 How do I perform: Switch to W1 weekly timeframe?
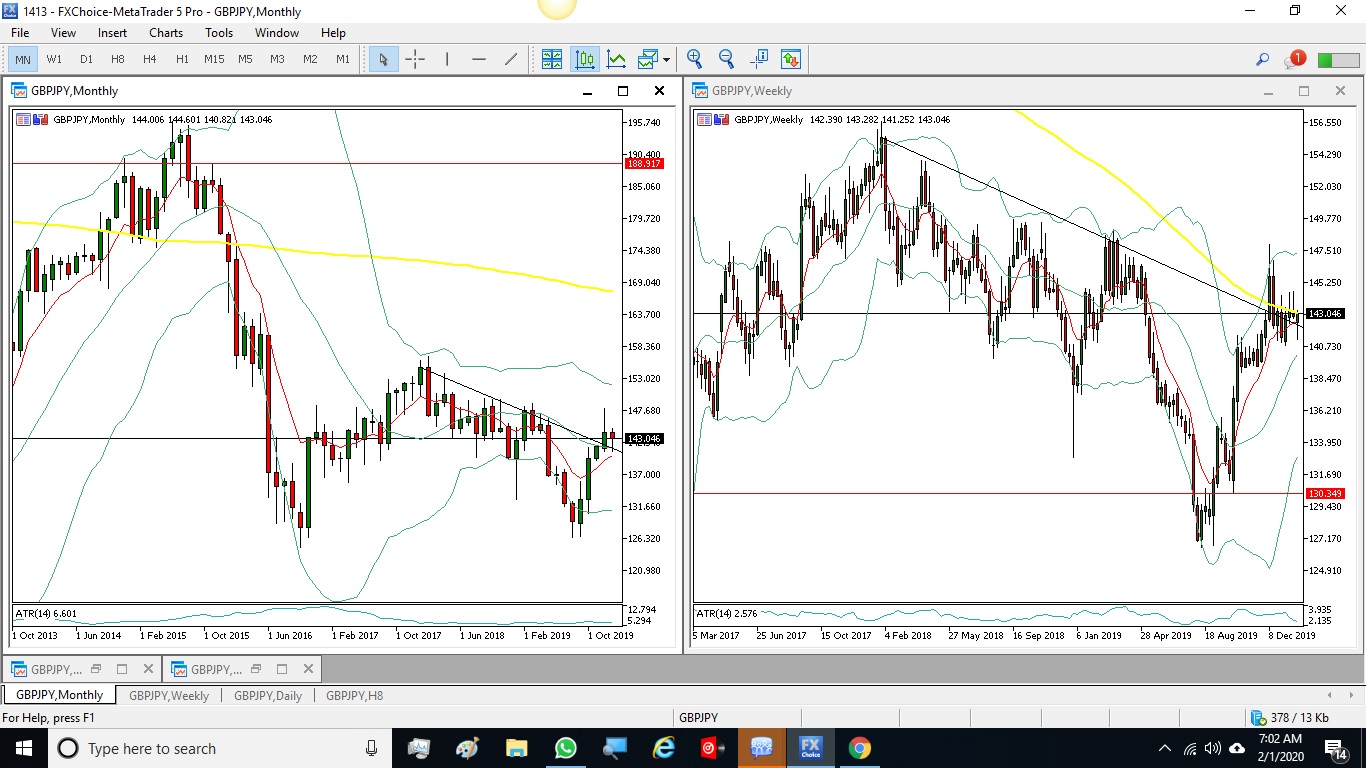point(54,60)
